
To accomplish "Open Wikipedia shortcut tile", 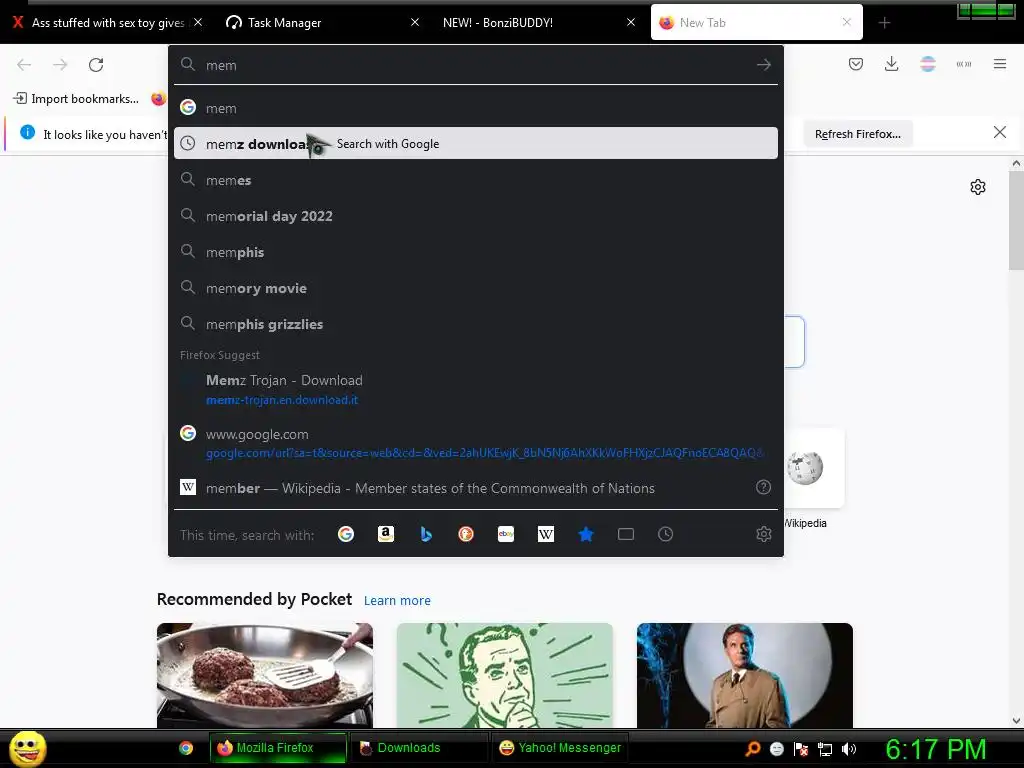I will (805, 468).
